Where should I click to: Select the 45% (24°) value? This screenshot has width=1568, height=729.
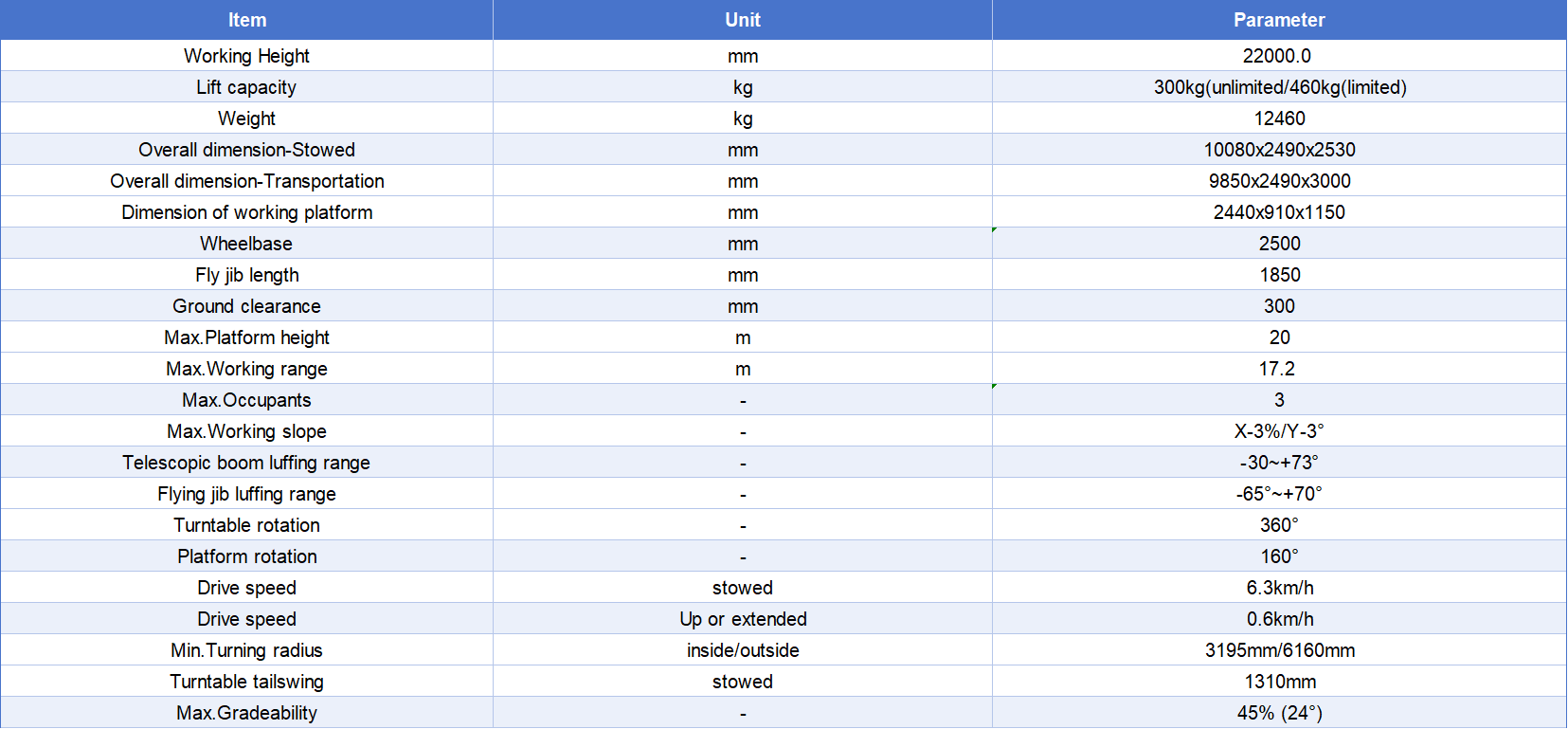tap(1279, 713)
